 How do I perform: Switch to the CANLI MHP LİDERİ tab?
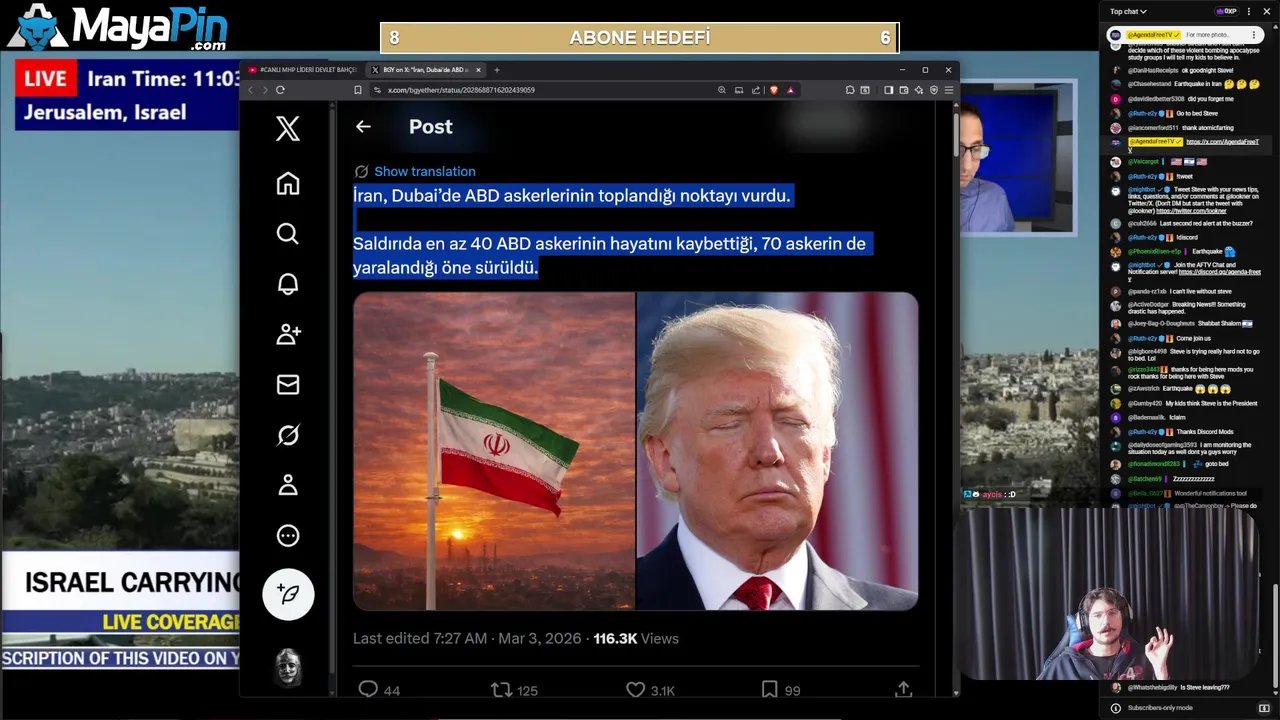302,70
